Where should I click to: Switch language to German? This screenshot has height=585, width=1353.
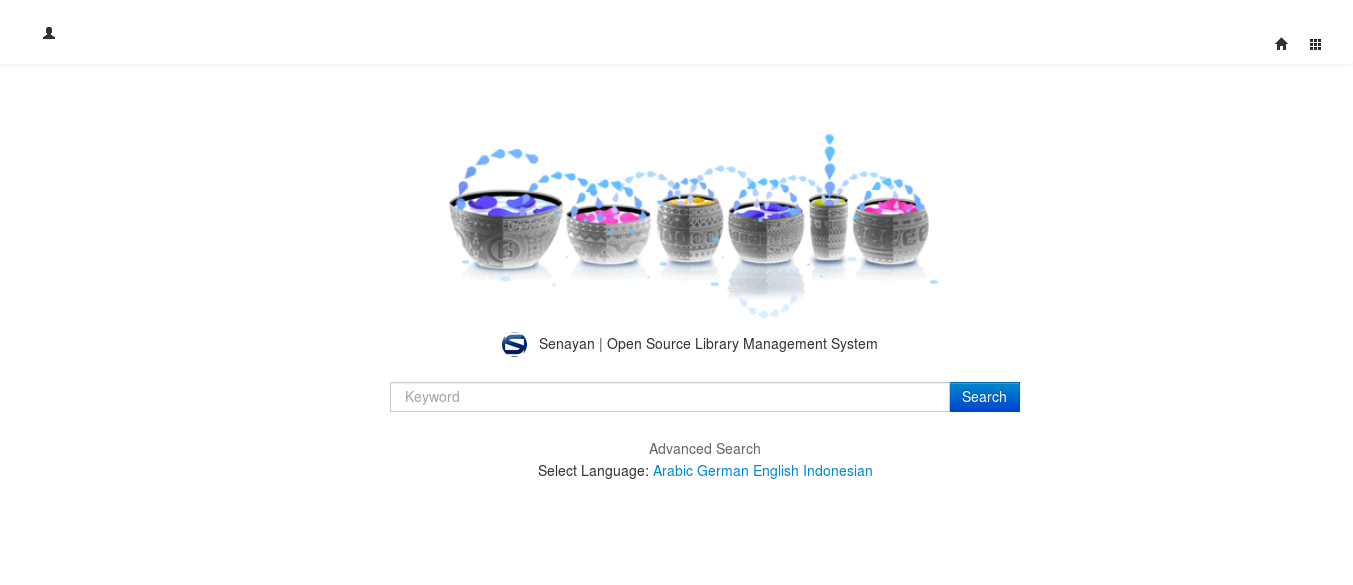(x=722, y=471)
